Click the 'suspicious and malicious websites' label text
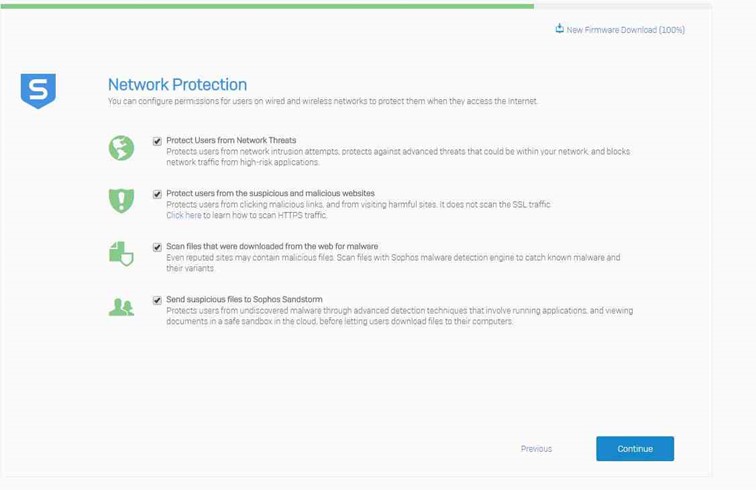The image size is (756, 490). tap(270, 193)
